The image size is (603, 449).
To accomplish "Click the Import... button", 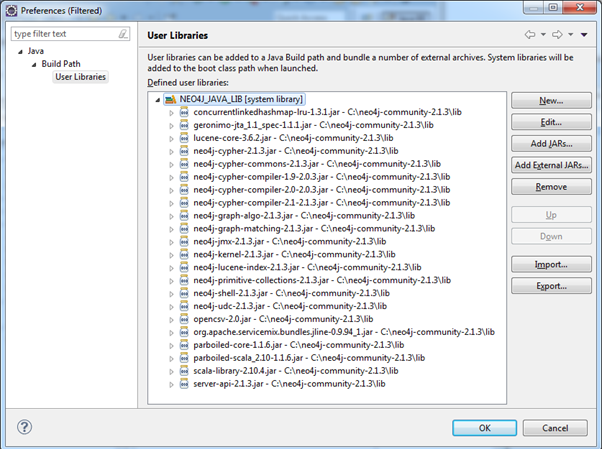I will point(551,264).
